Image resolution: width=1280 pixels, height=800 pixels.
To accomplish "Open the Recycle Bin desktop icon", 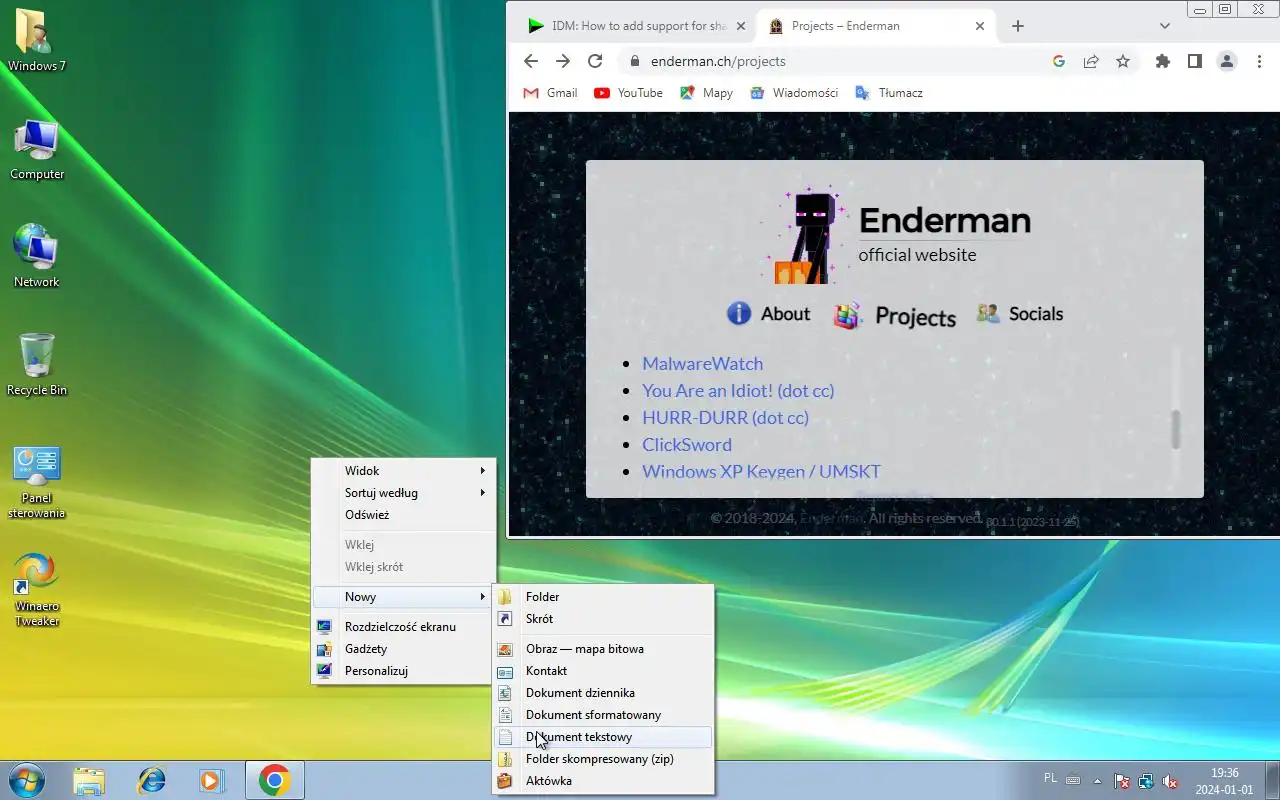I will 37,365.
